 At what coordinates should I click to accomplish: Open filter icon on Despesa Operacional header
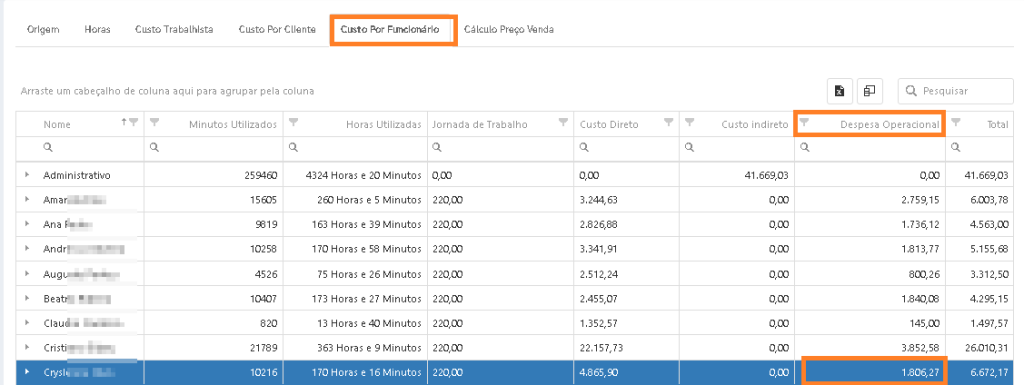[805, 122]
